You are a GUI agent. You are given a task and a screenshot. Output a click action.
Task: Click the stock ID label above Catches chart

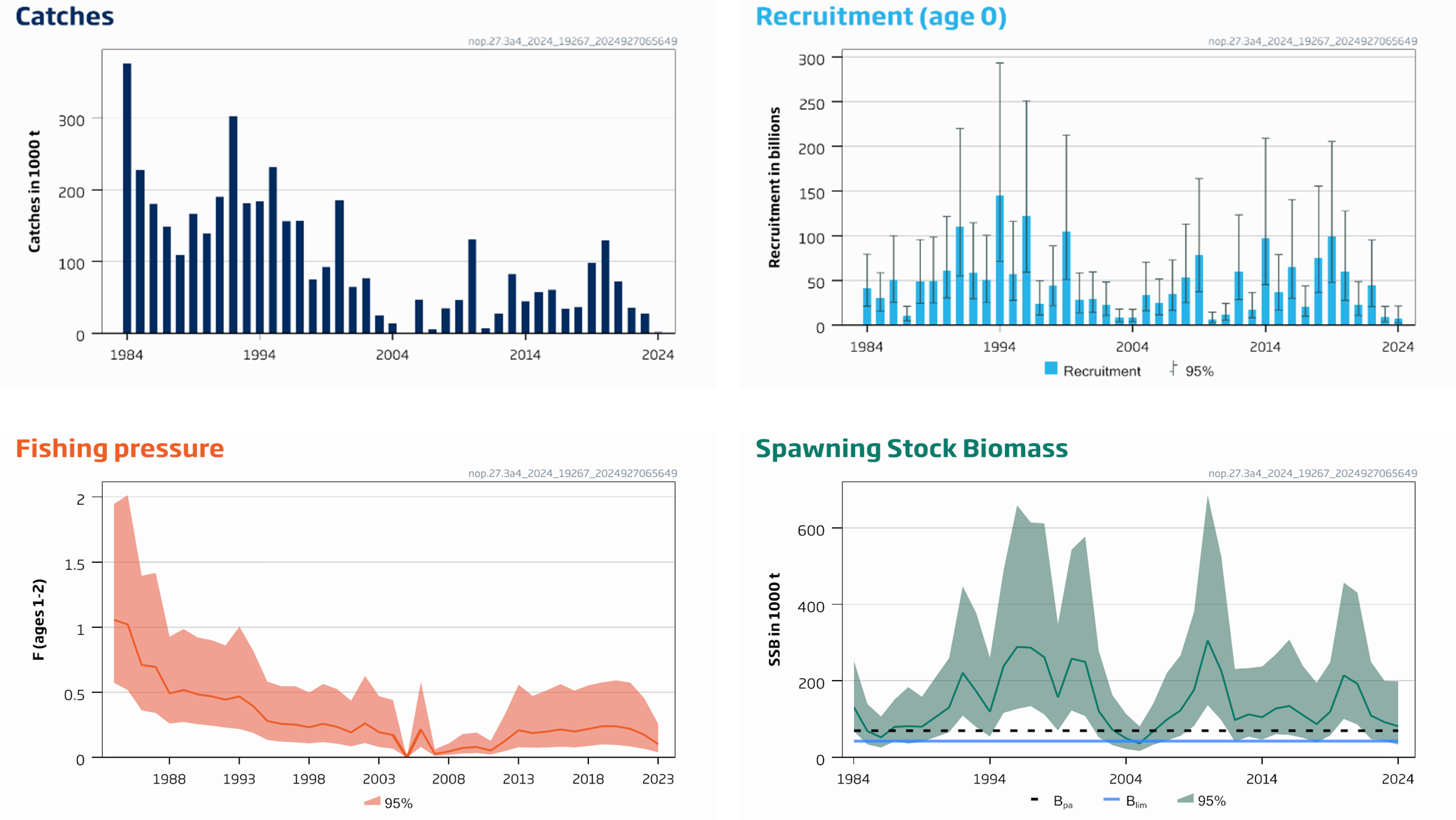coord(572,41)
